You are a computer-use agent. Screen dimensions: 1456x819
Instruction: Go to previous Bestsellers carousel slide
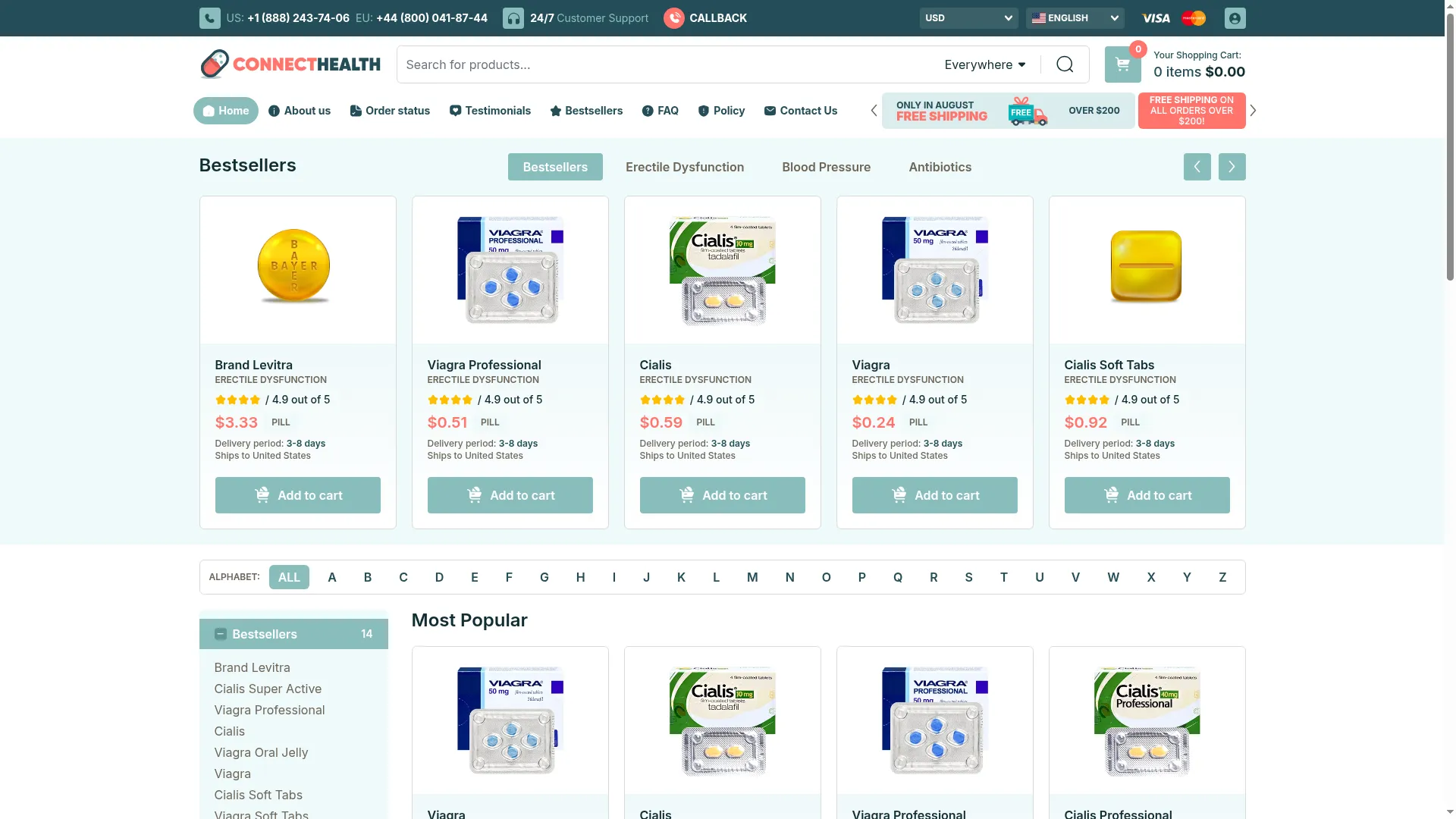1197,167
